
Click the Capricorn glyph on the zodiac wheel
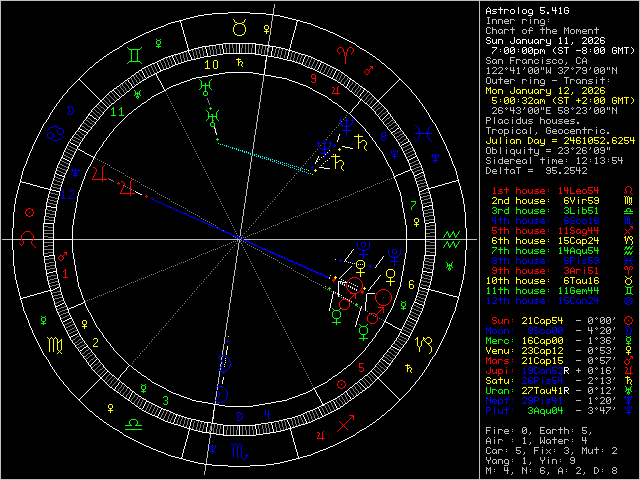pyautogui.click(x=424, y=347)
